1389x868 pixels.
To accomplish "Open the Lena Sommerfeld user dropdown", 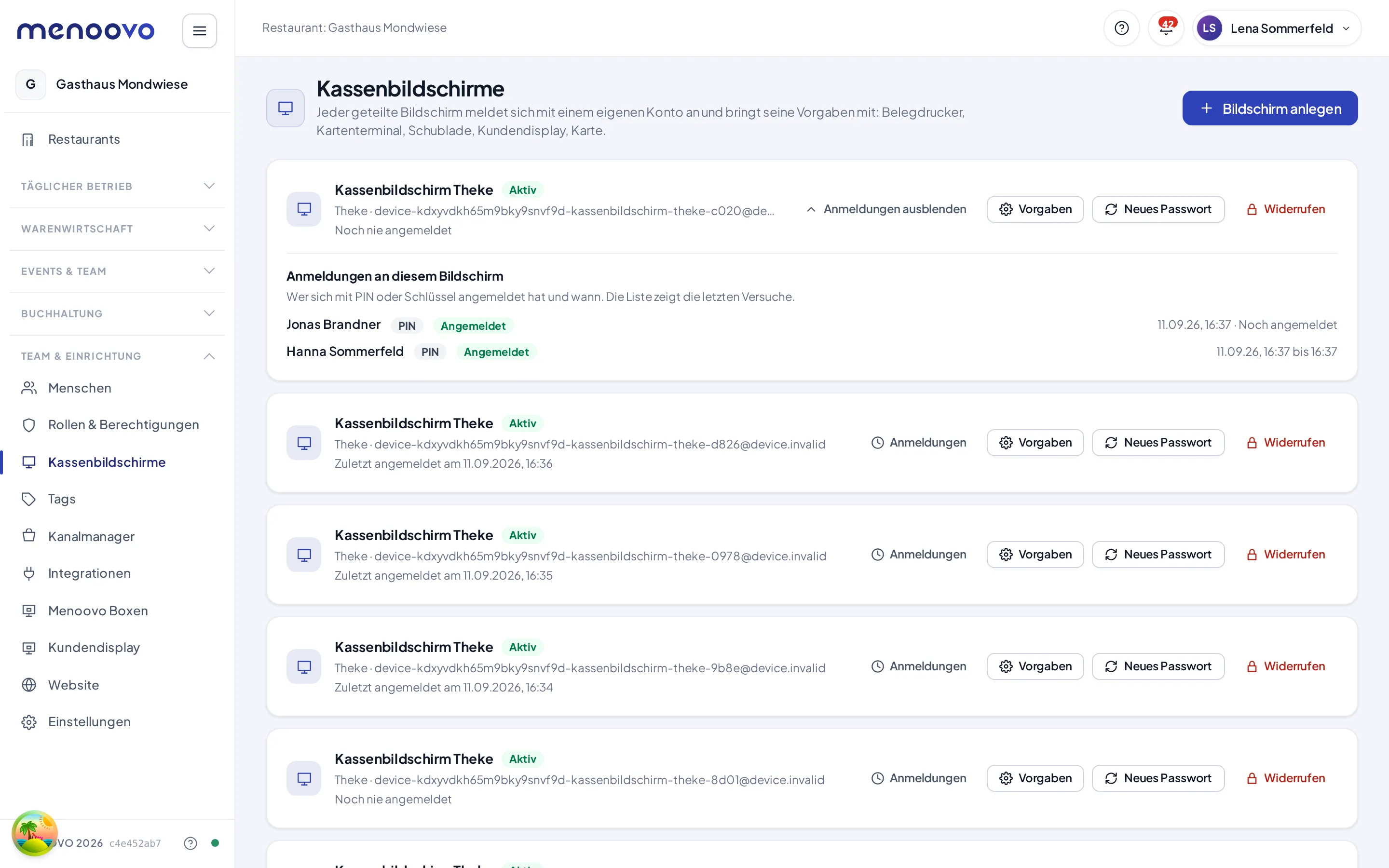I will [1277, 28].
